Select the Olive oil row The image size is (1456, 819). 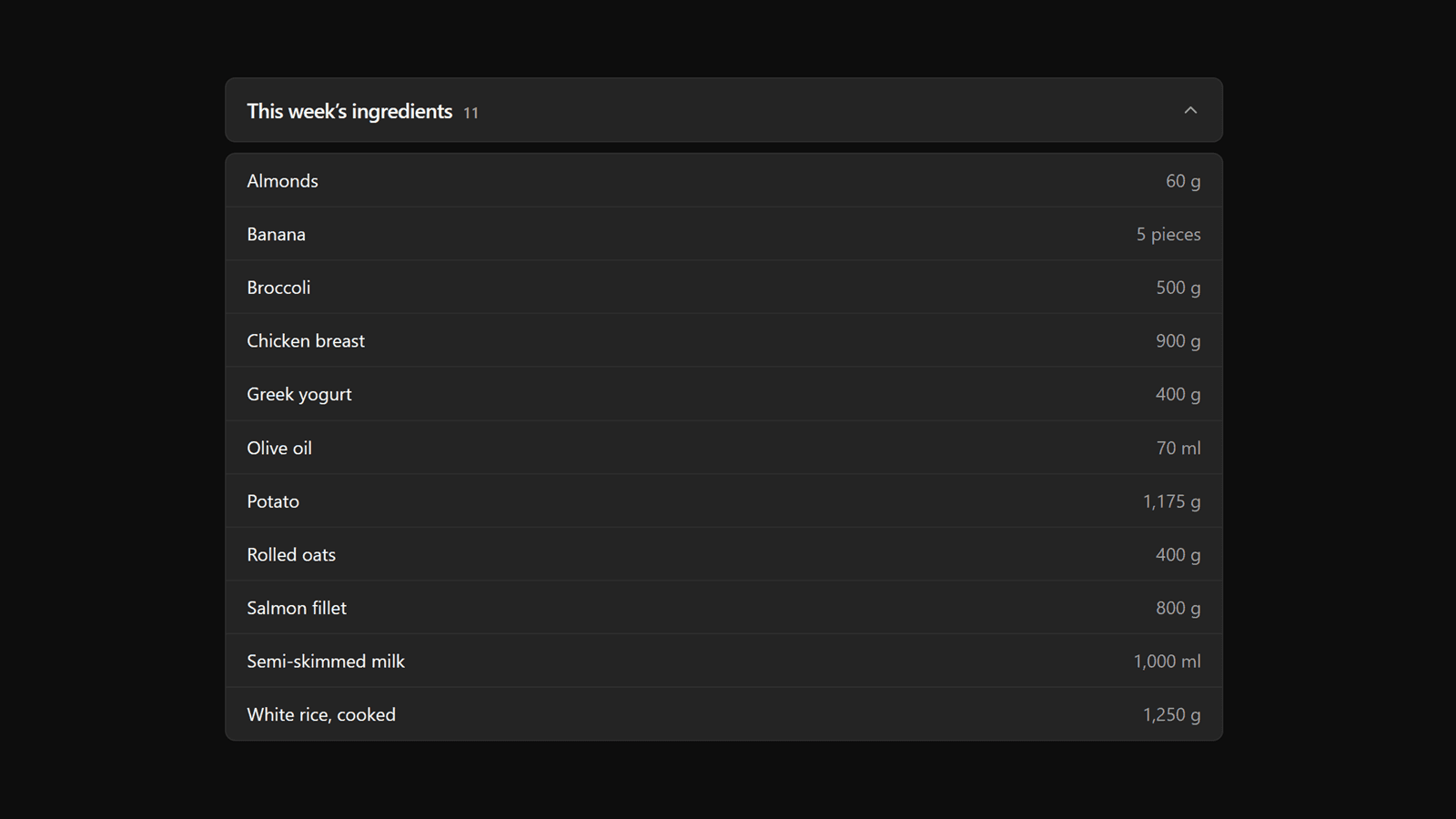723,448
